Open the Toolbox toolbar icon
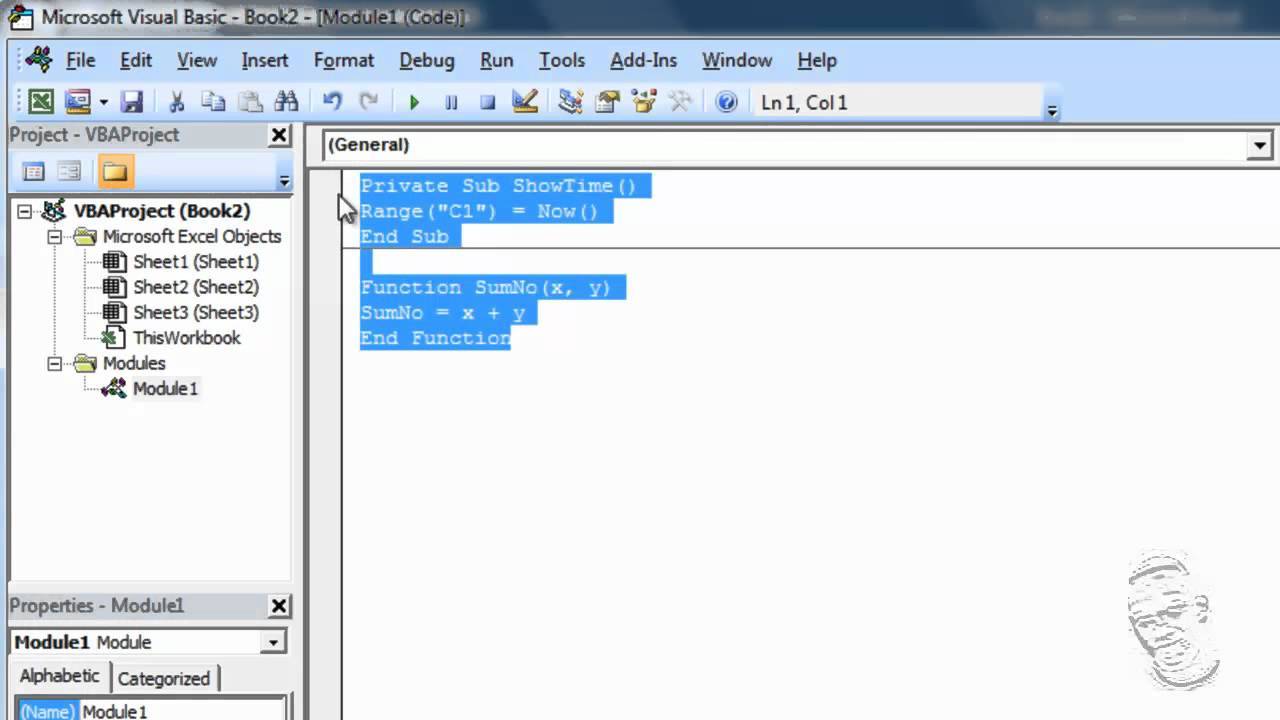 (x=680, y=101)
